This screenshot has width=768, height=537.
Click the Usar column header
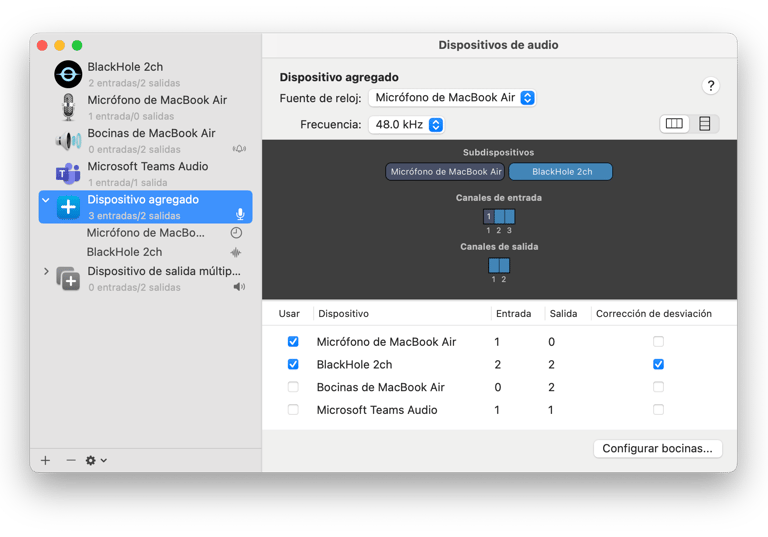[x=289, y=314]
